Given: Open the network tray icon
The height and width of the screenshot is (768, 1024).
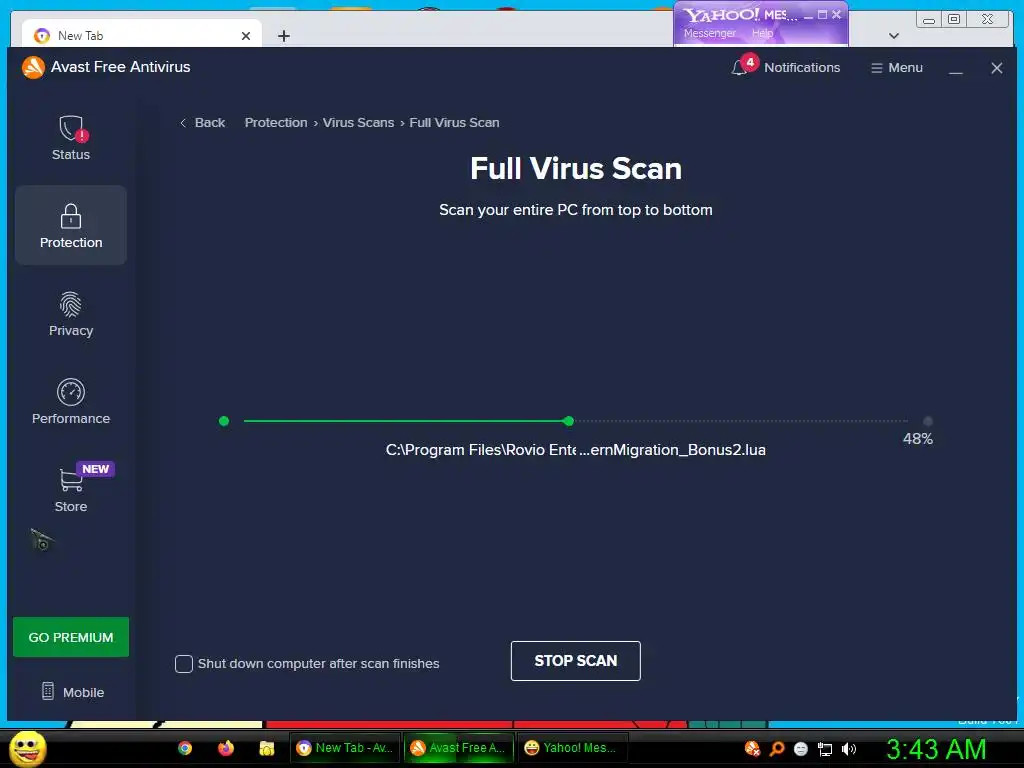Looking at the screenshot, I should click(x=825, y=749).
